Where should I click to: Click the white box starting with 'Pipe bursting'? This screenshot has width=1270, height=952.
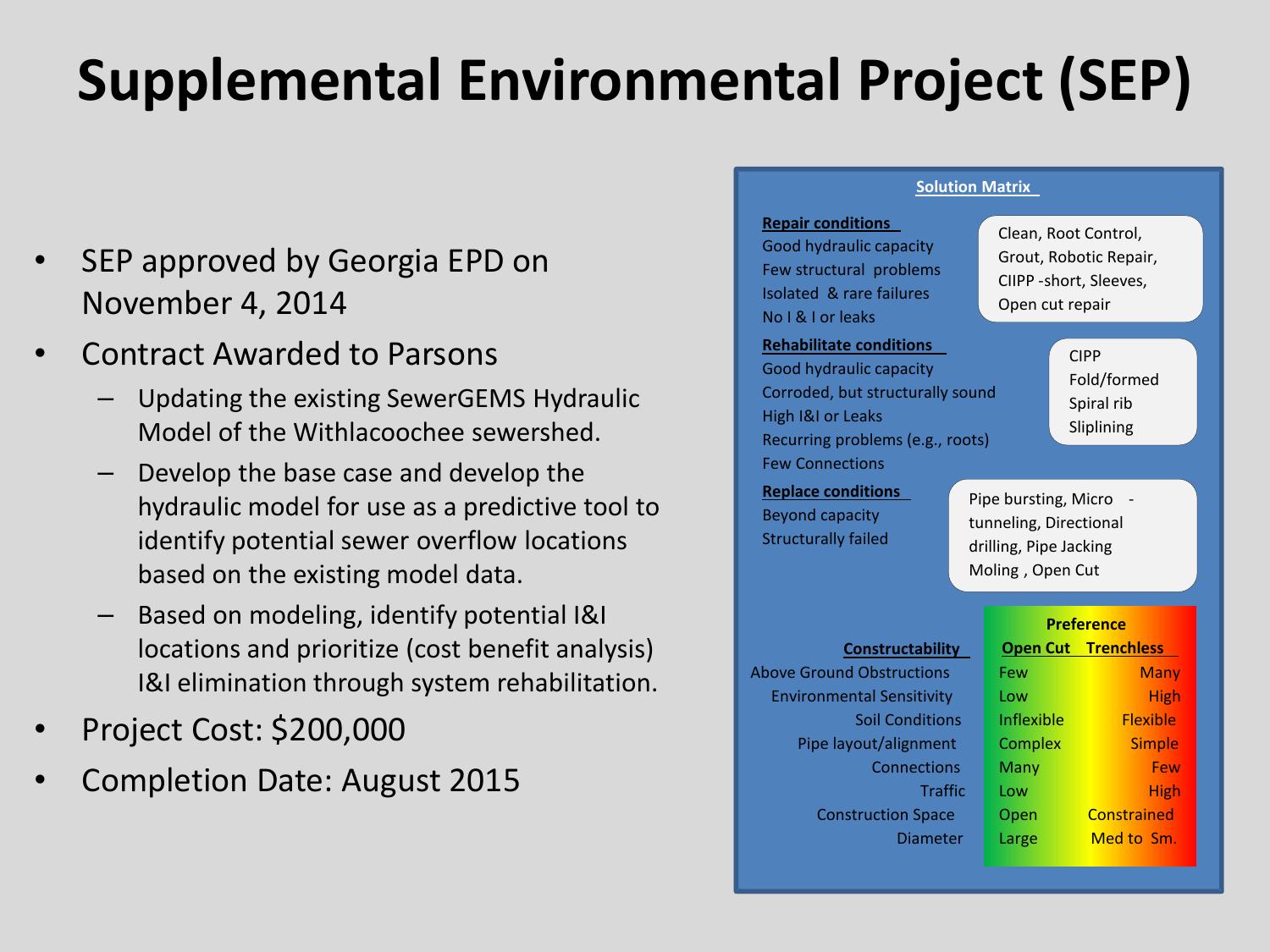click(x=1072, y=535)
